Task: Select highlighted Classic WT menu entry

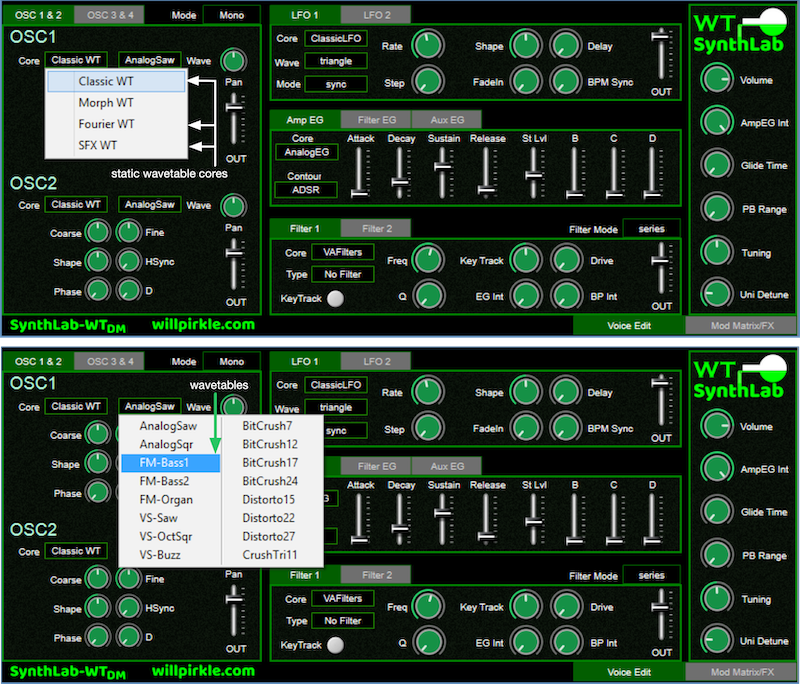Action: 116,81
